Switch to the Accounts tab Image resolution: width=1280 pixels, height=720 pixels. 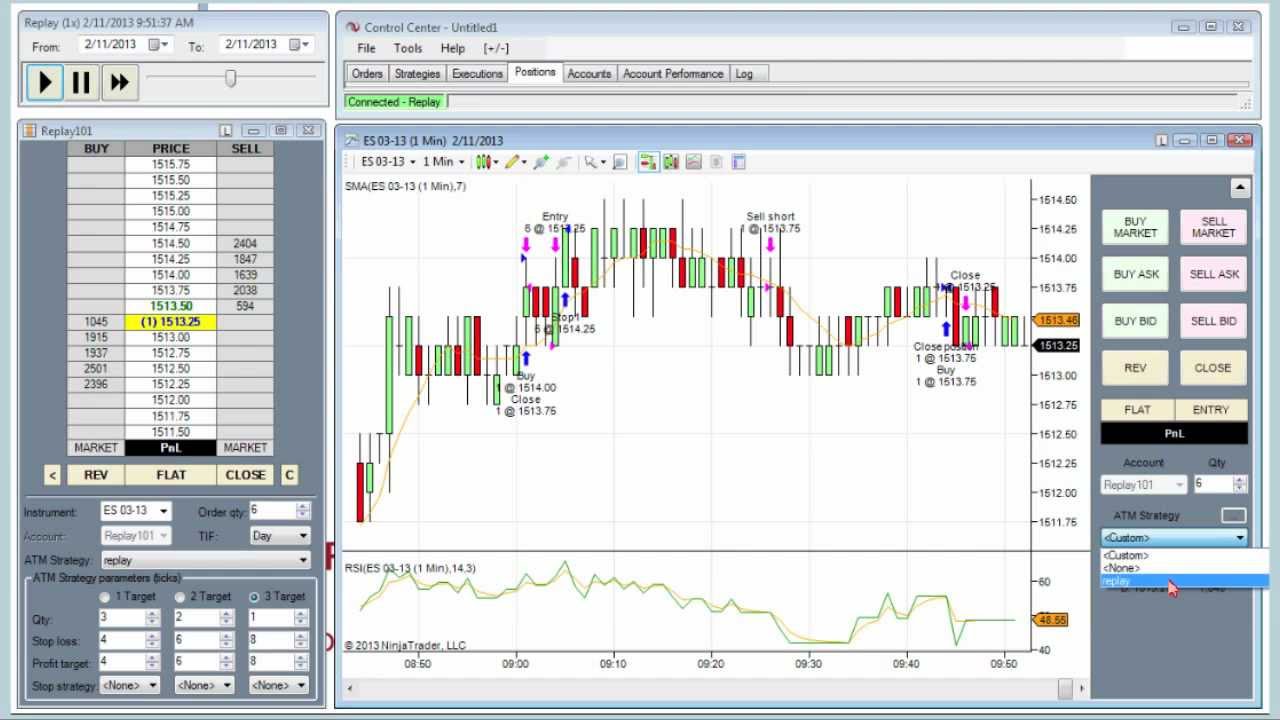[x=589, y=74]
